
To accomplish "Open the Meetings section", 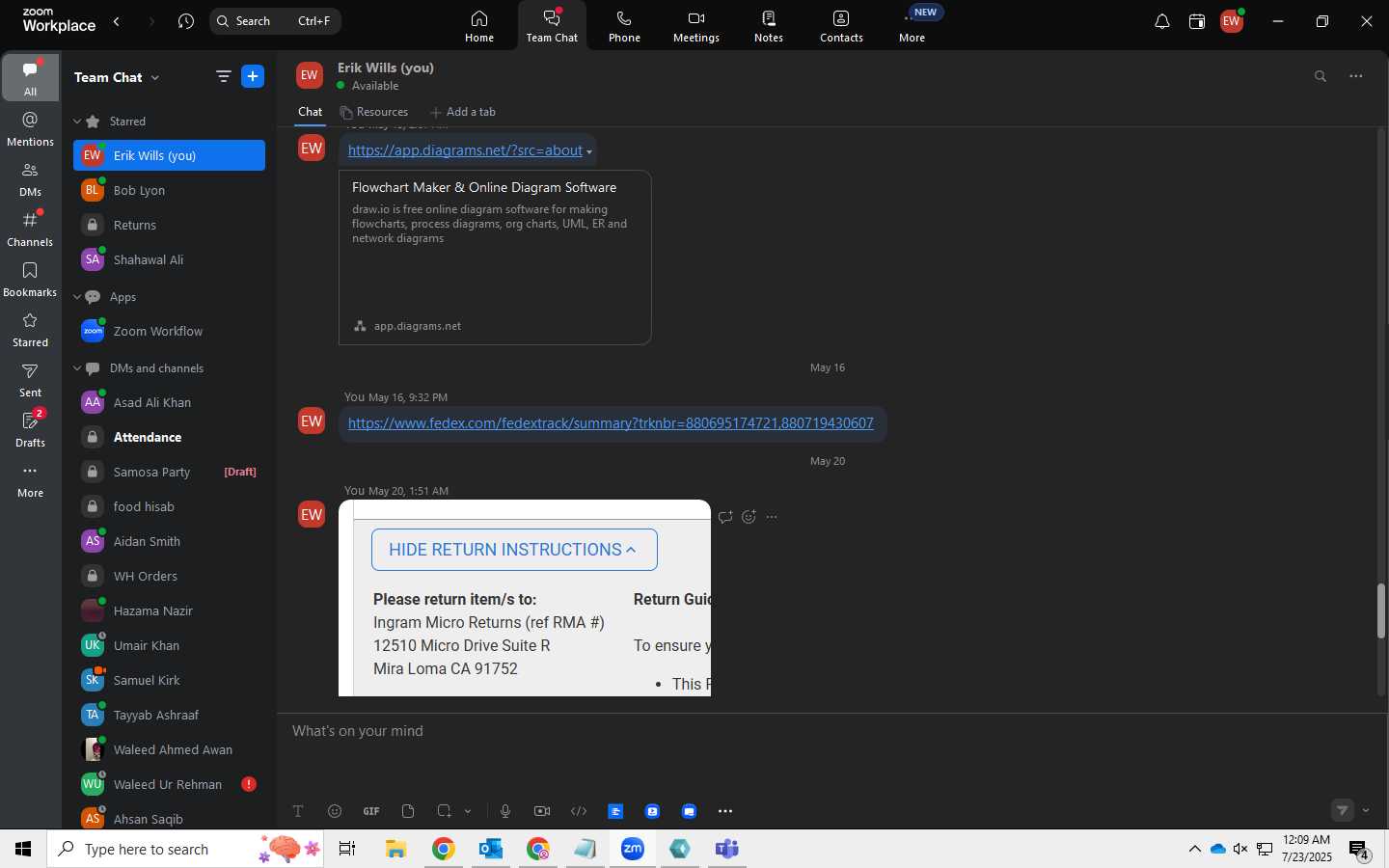I will (x=696, y=26).
